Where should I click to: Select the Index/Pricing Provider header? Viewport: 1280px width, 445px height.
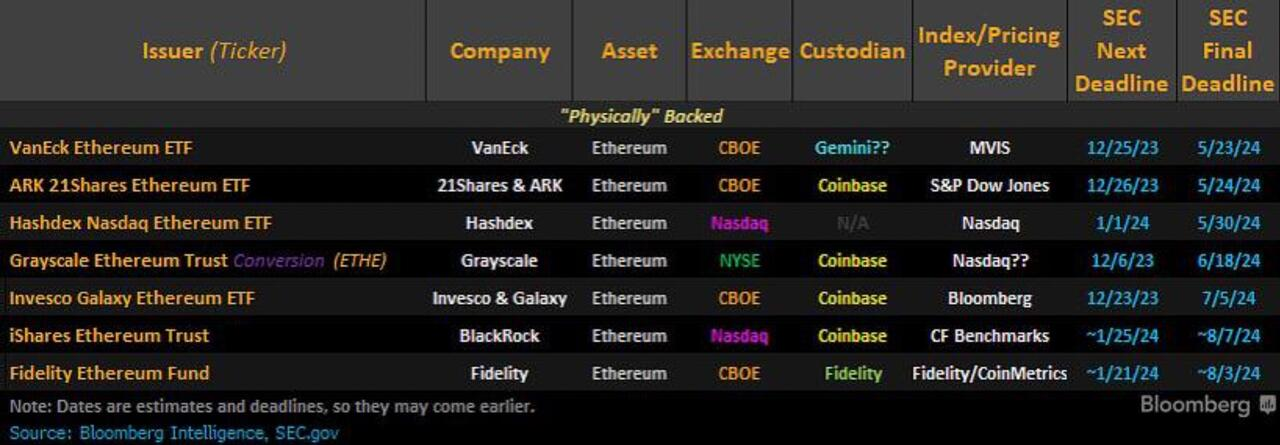[x=989, y=51]
